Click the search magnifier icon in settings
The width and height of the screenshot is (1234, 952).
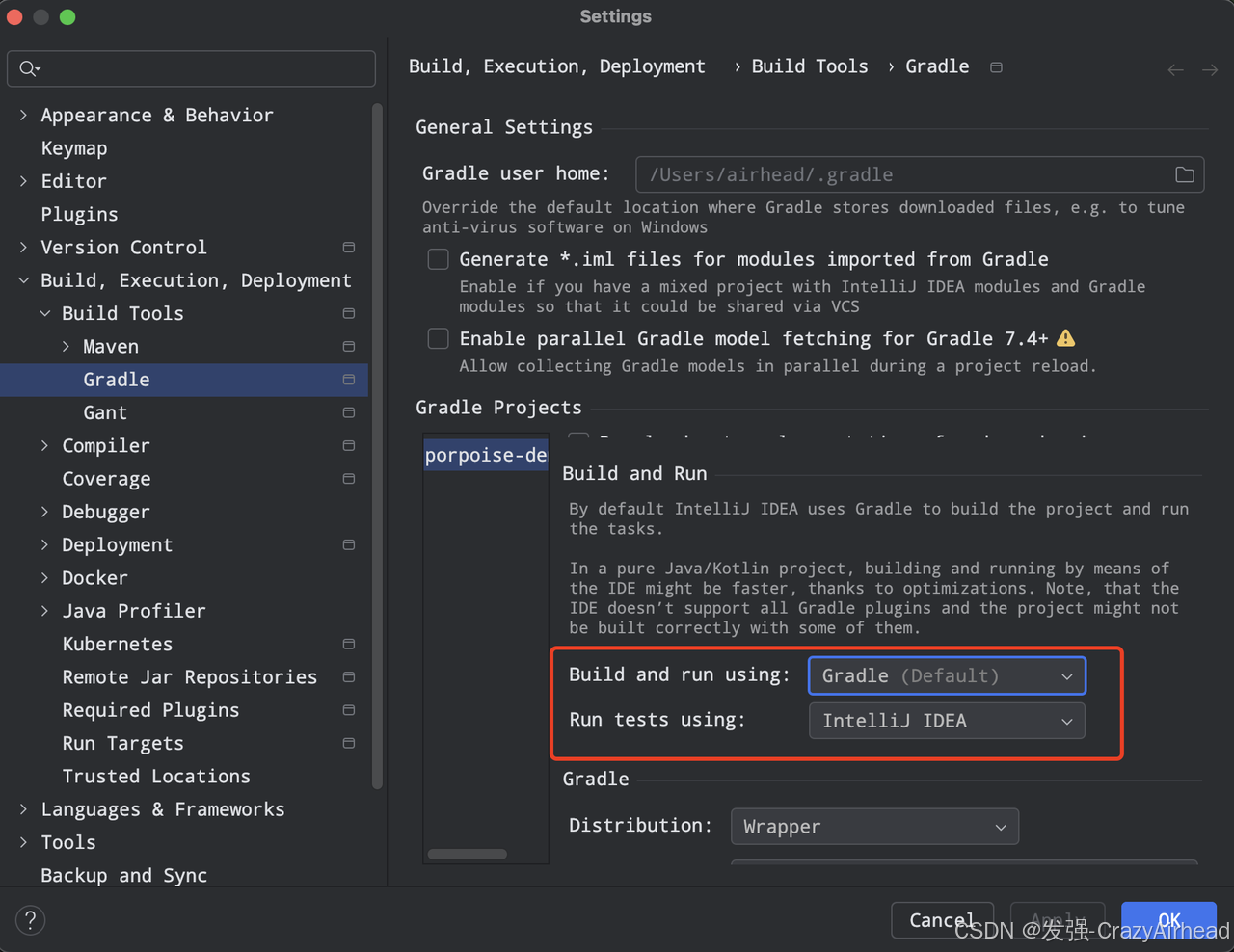pos(29,68)
